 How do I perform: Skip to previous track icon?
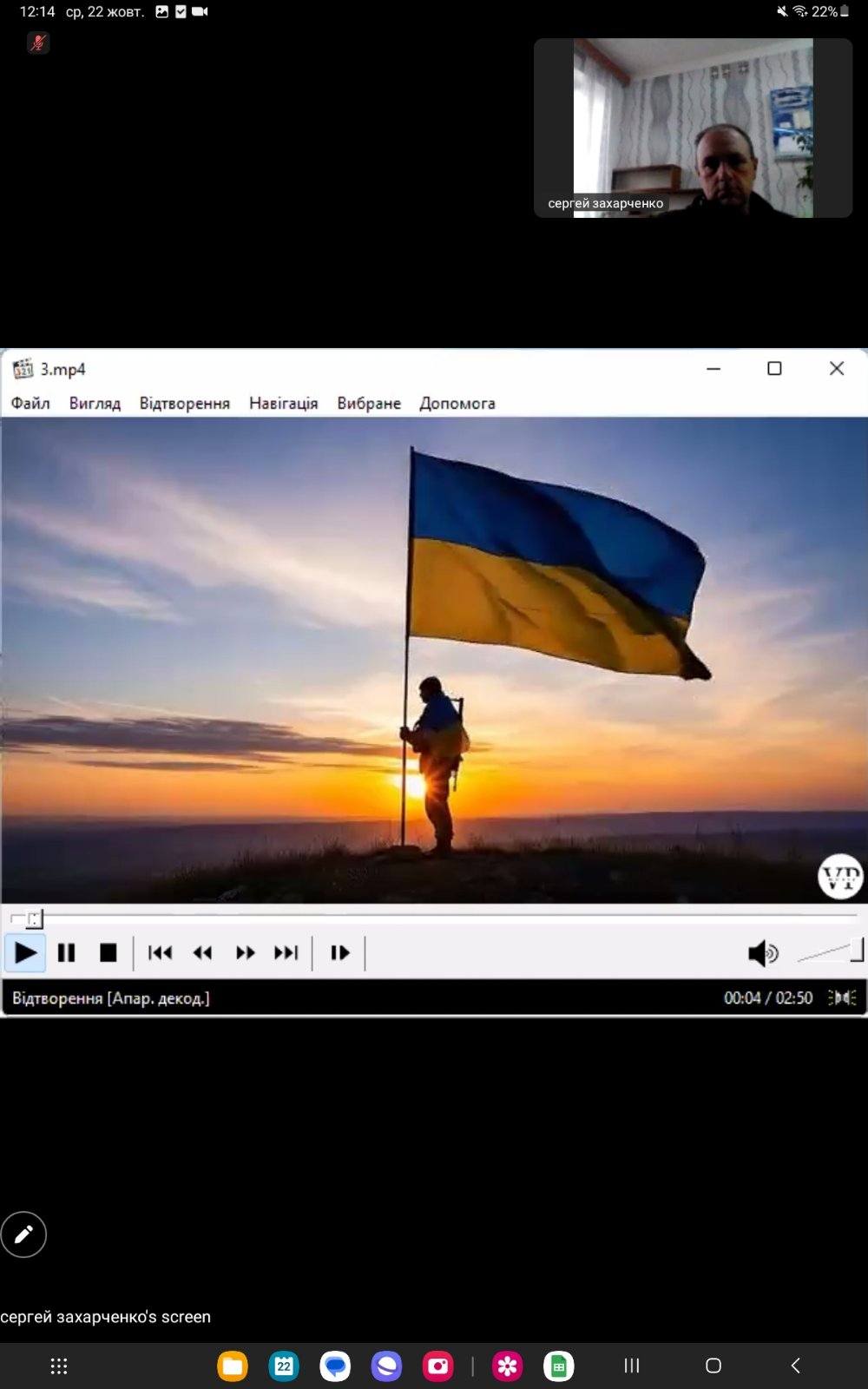click(160, 953)
